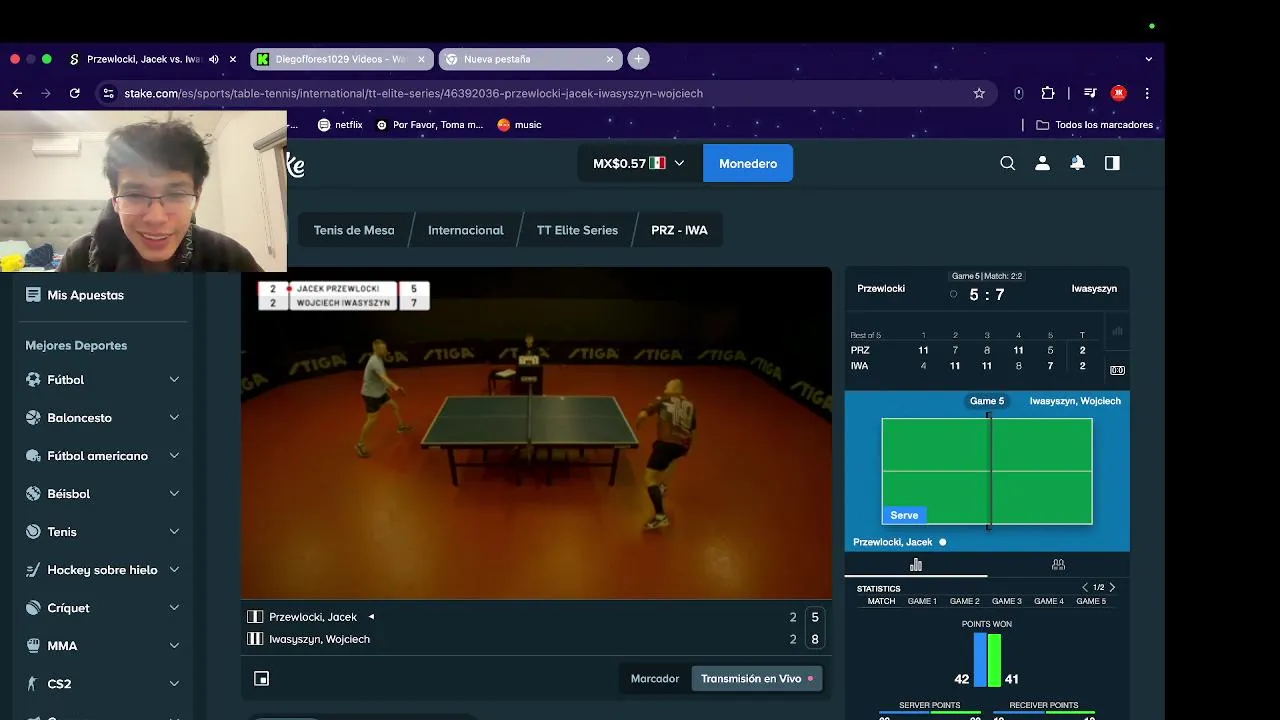Image resolution: width=1280 pixels, height=720 pixels.
Task: Click the browser back arrow
Action: coord(17,93)
